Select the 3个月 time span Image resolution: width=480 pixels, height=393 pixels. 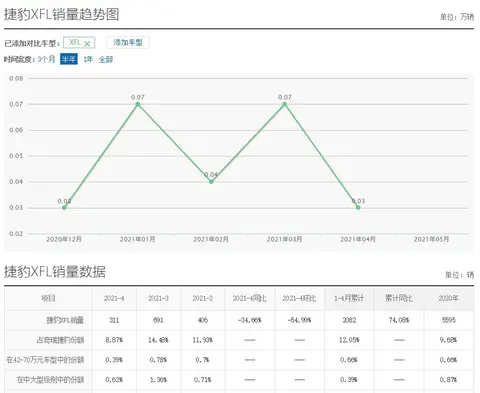(46, 59)
